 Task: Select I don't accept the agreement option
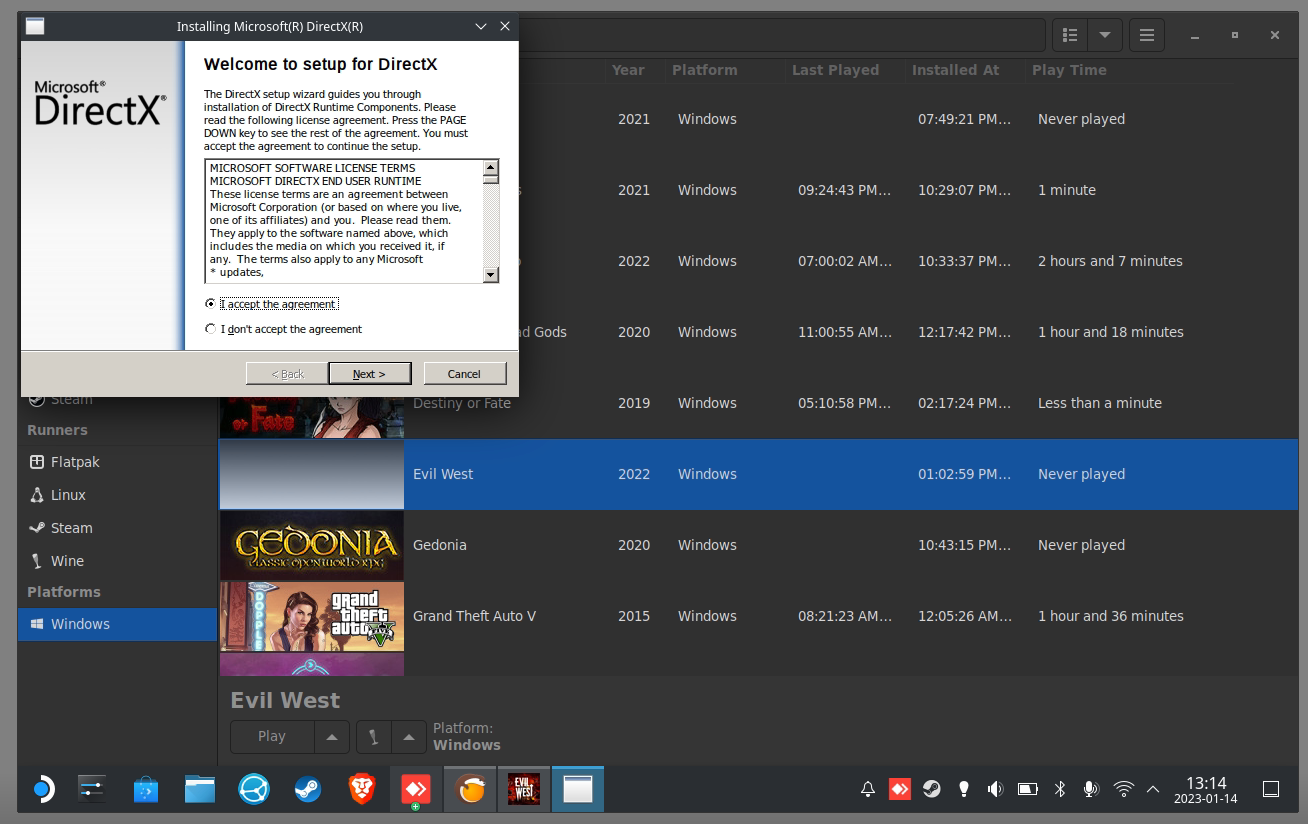point(283,329)
